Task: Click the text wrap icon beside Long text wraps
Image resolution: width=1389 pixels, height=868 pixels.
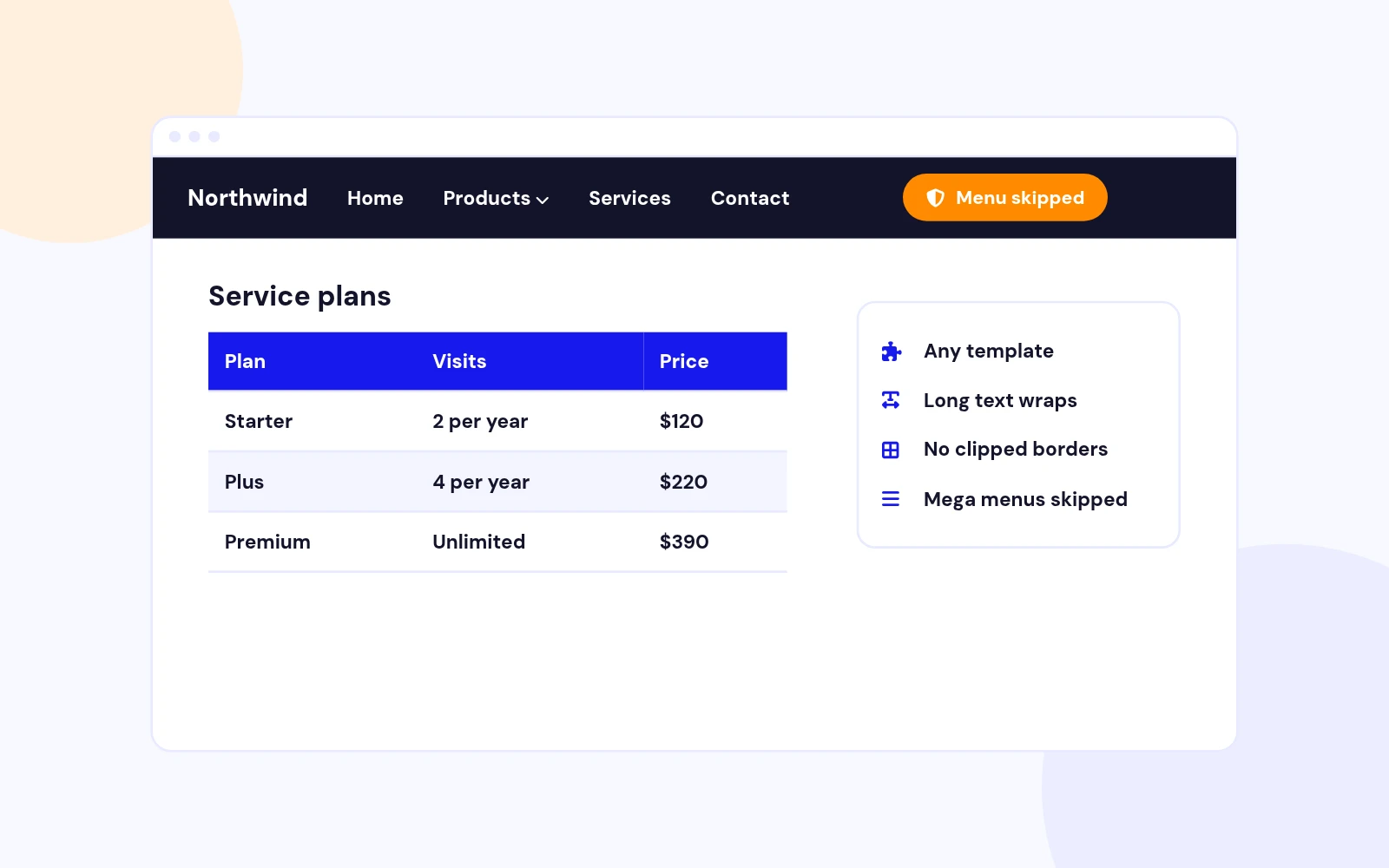Action: pyautogui.click(x=891, y=400)
